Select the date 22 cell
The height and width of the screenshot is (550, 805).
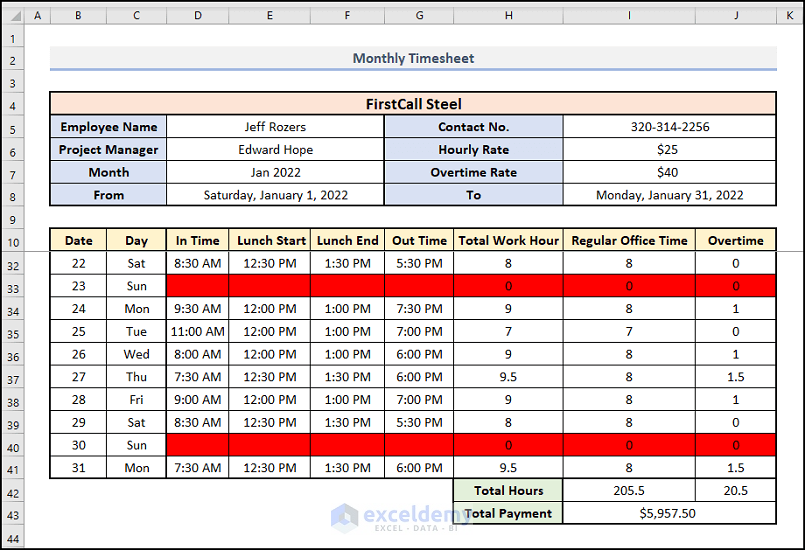79,263
